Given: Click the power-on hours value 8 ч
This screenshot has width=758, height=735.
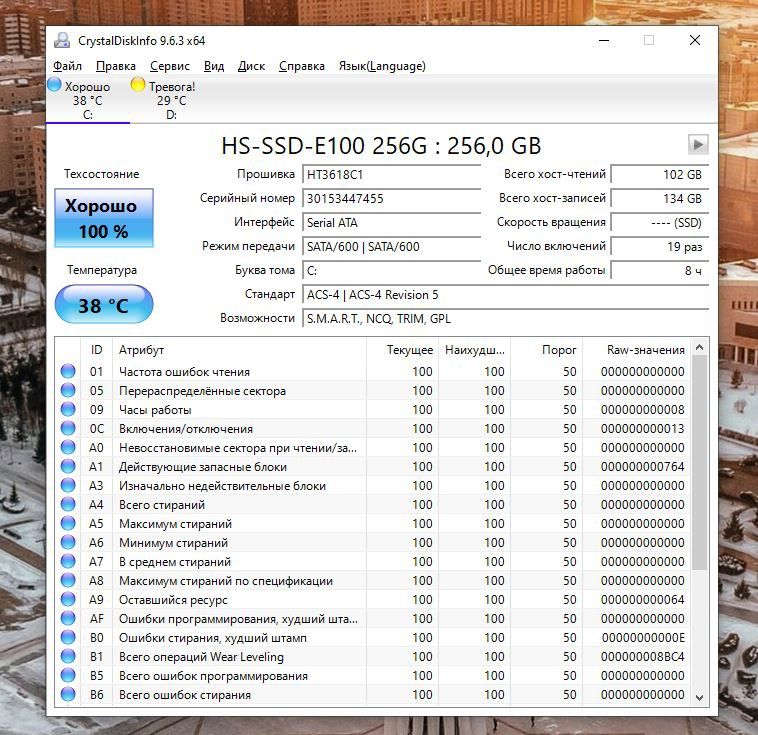Looking at the screenshot, I should (659, 271).
